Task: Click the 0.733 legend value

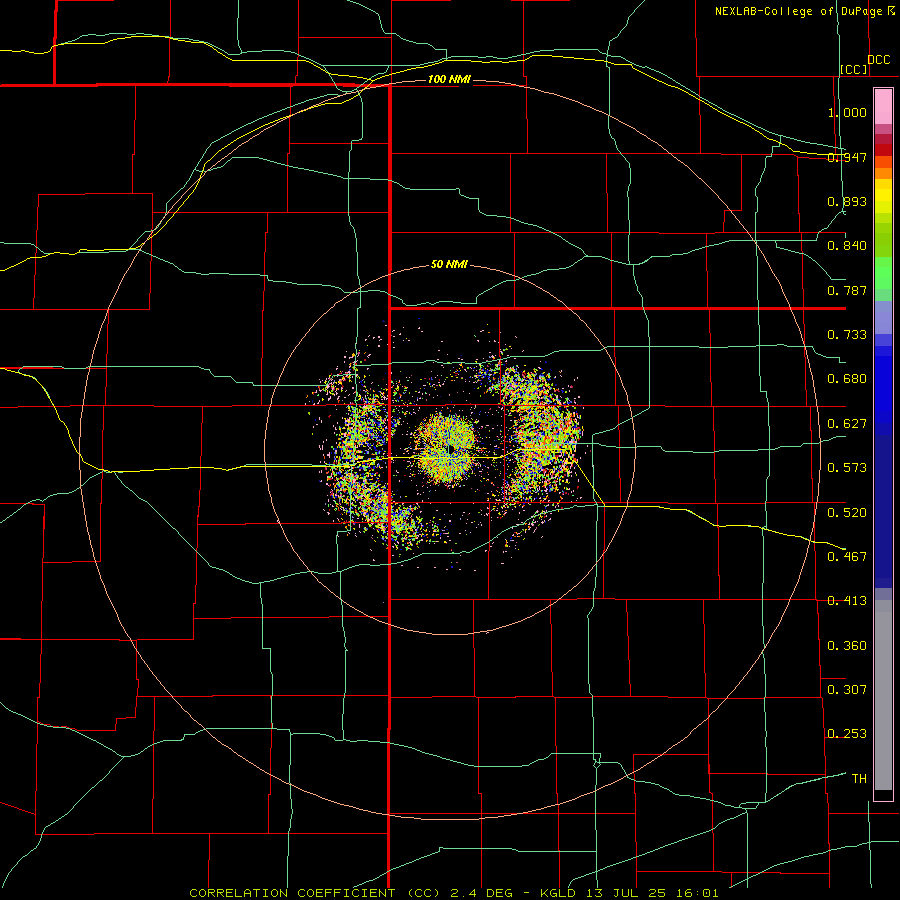Action: pos(847,335)
